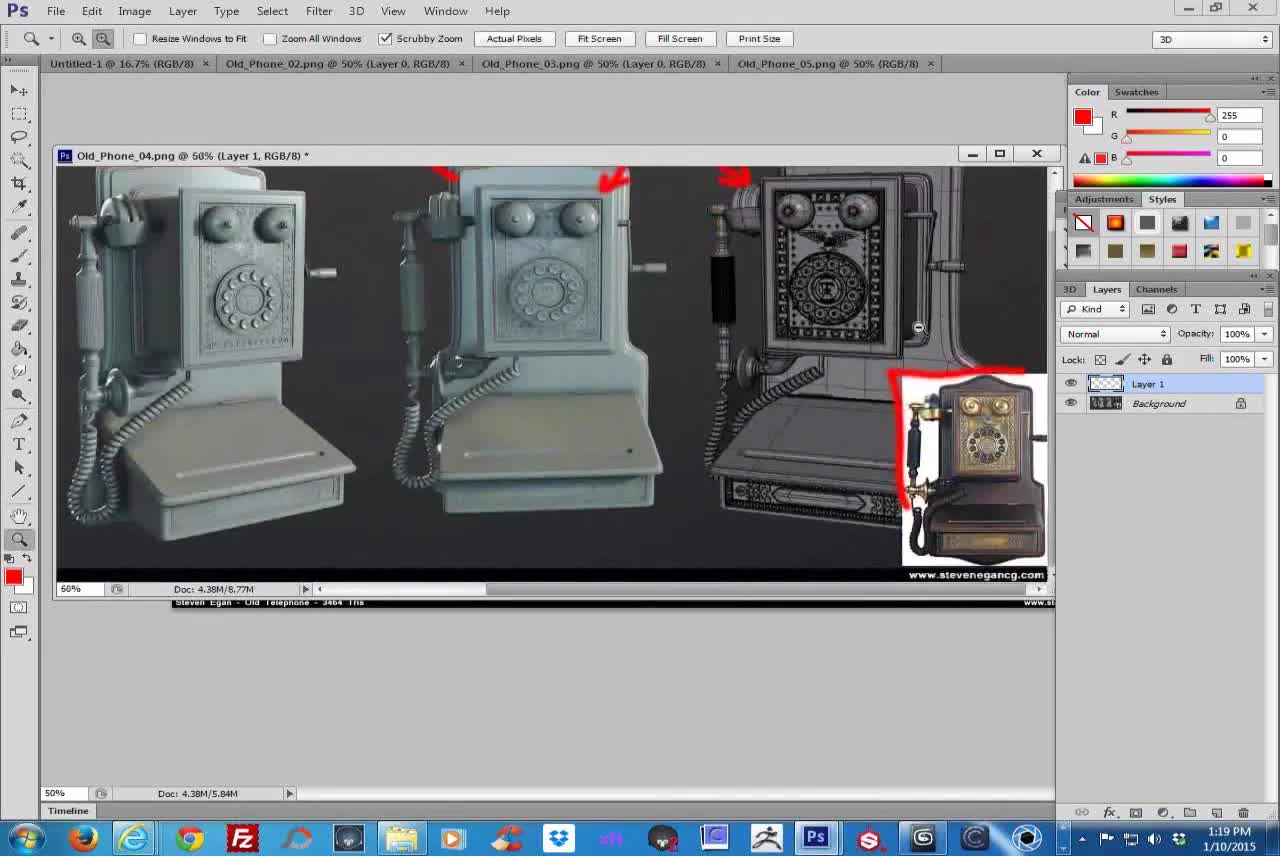Open the 3D workspace dropdown
The image size is (1280, 856).
click(1212, 39)
